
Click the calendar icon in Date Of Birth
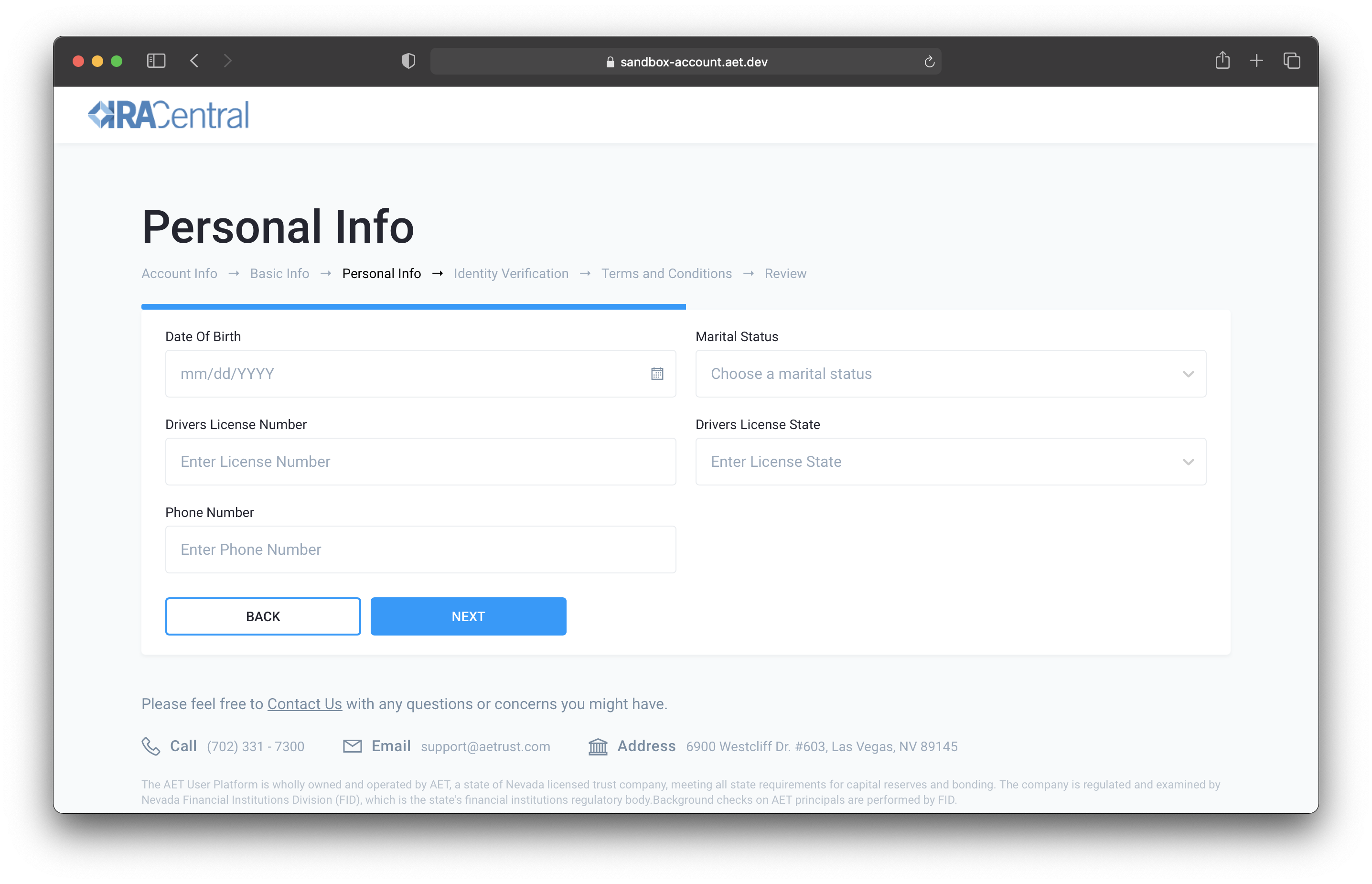[x=657, y=374]
